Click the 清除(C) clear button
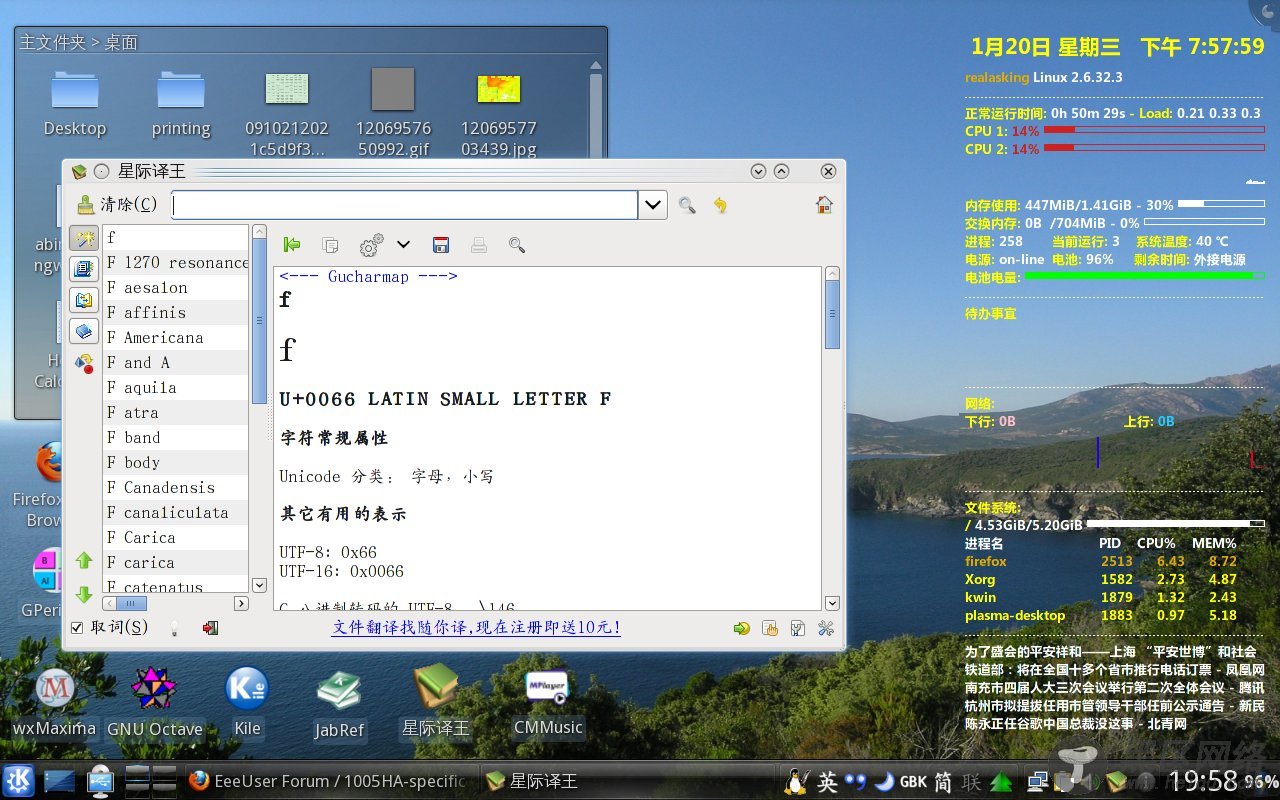The width and height of the screenshot is (1280, 800). [118, 205]
